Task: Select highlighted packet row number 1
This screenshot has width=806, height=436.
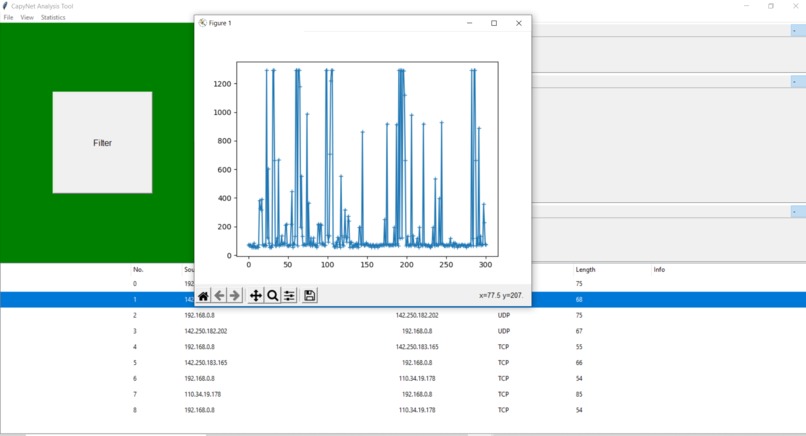Action: tap(403, 299)
